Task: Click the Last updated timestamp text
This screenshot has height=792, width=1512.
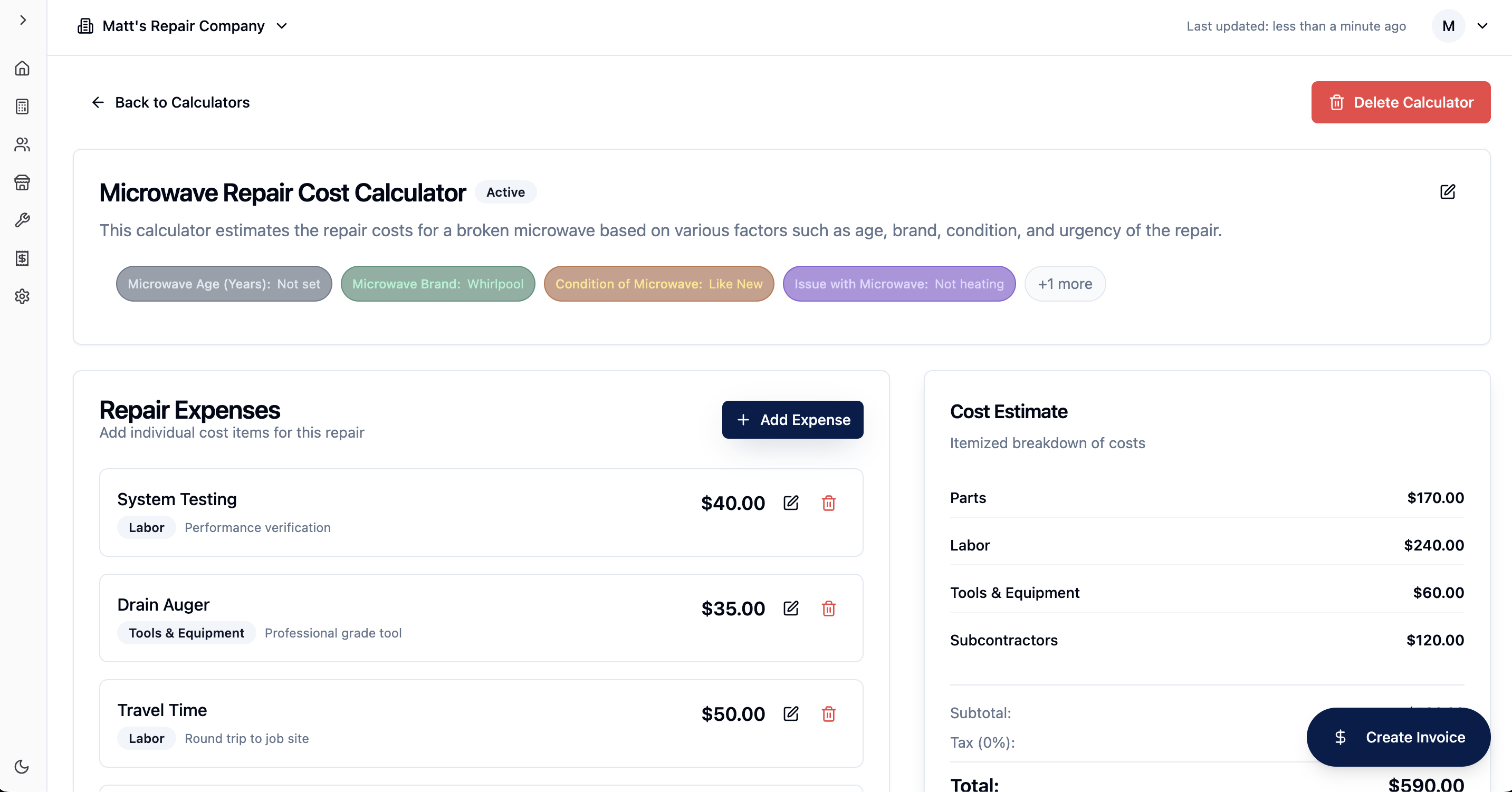Action: (x=1296, y=26)
